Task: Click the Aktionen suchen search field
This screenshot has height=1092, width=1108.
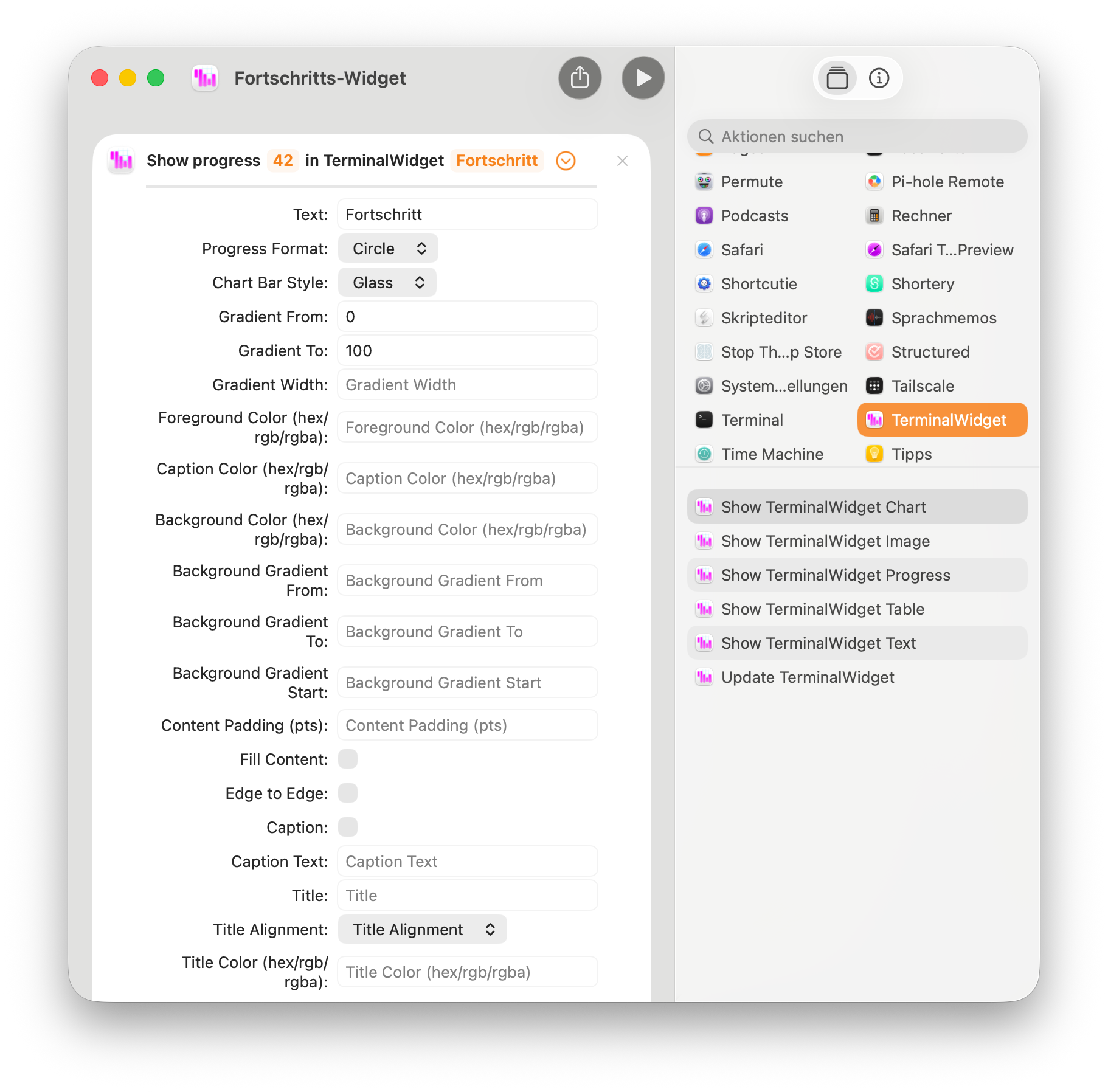Action: click(857, 137)
